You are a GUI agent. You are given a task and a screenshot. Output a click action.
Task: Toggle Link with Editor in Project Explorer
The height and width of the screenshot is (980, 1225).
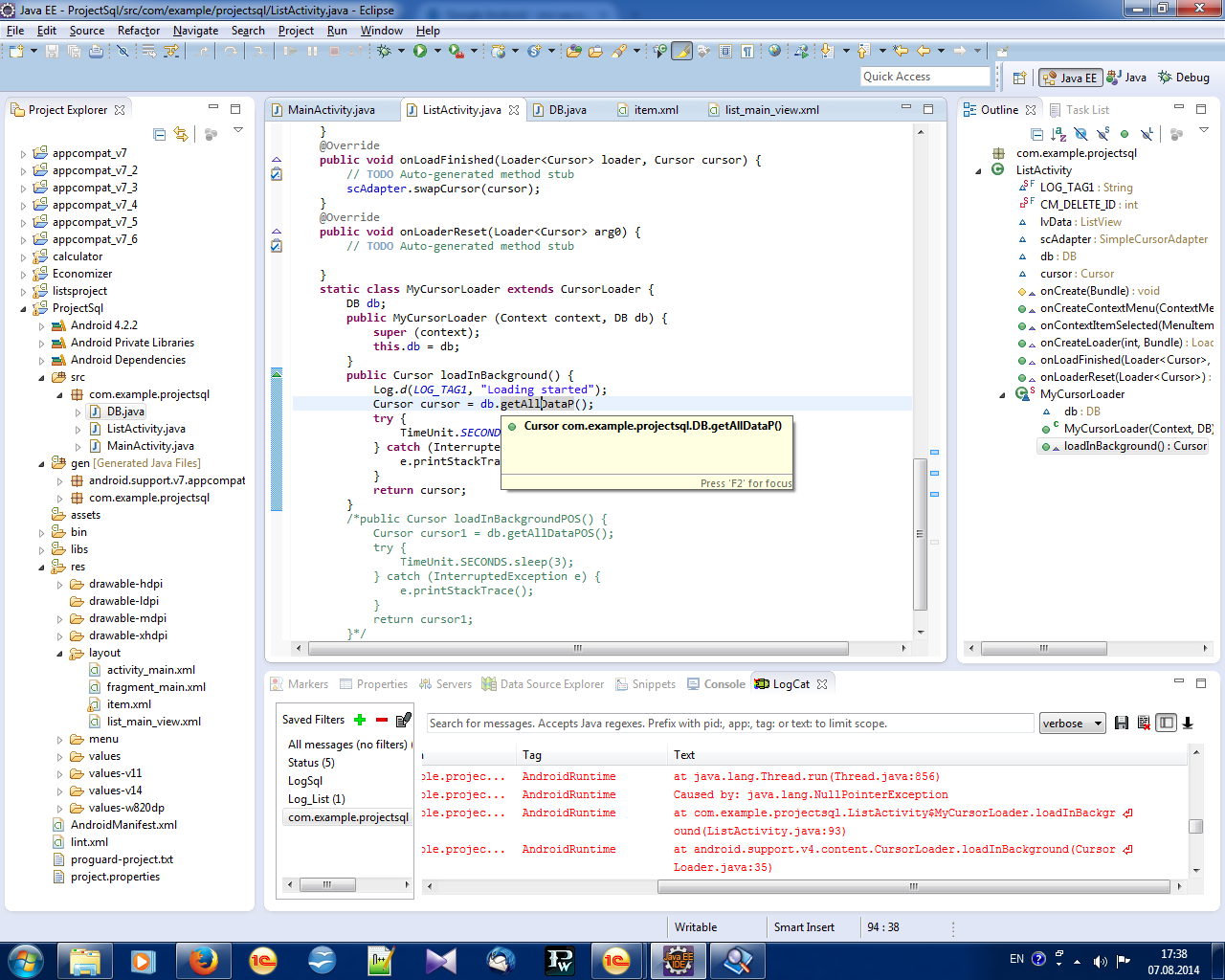point(181,134)
